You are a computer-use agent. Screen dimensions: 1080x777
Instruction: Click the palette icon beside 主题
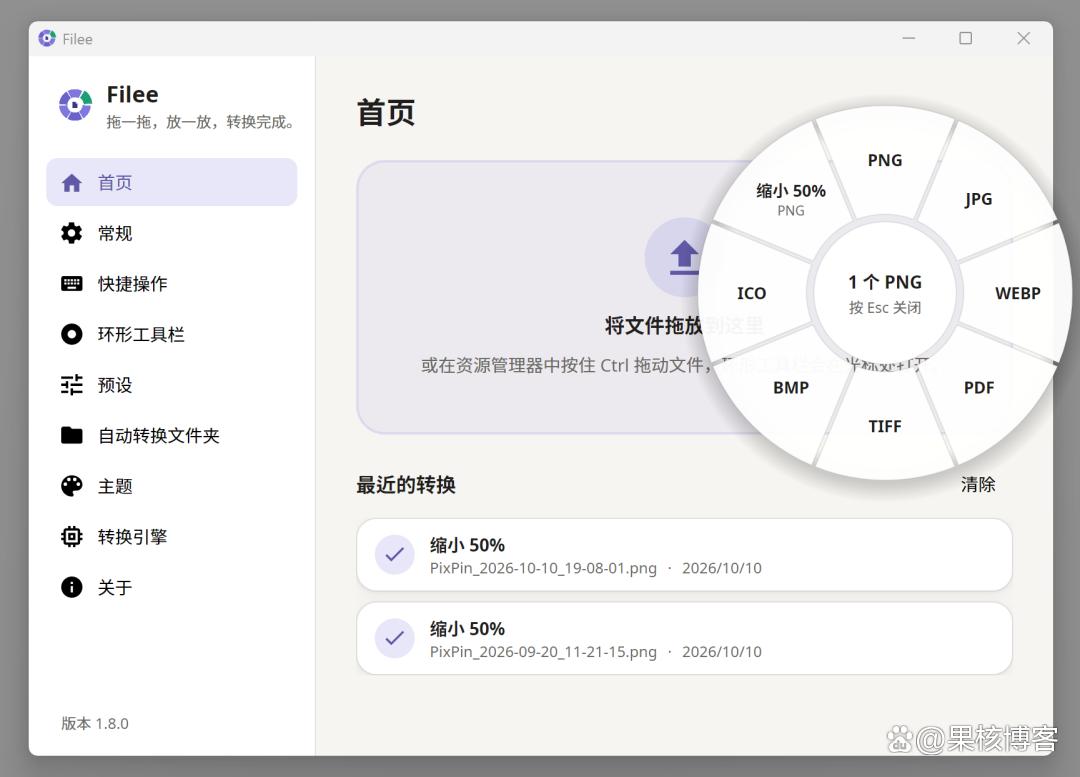(72, 486)
